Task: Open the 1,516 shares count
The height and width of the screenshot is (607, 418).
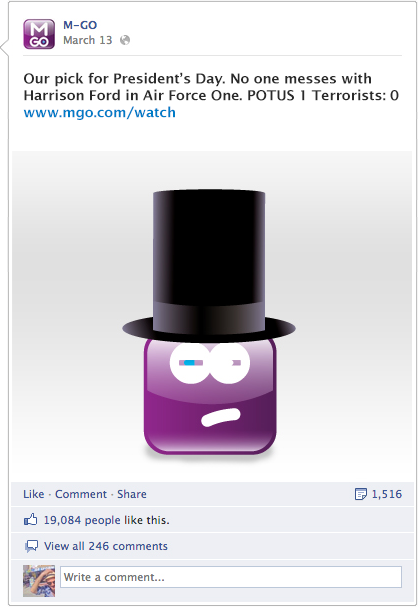Action: click(387, 494)
